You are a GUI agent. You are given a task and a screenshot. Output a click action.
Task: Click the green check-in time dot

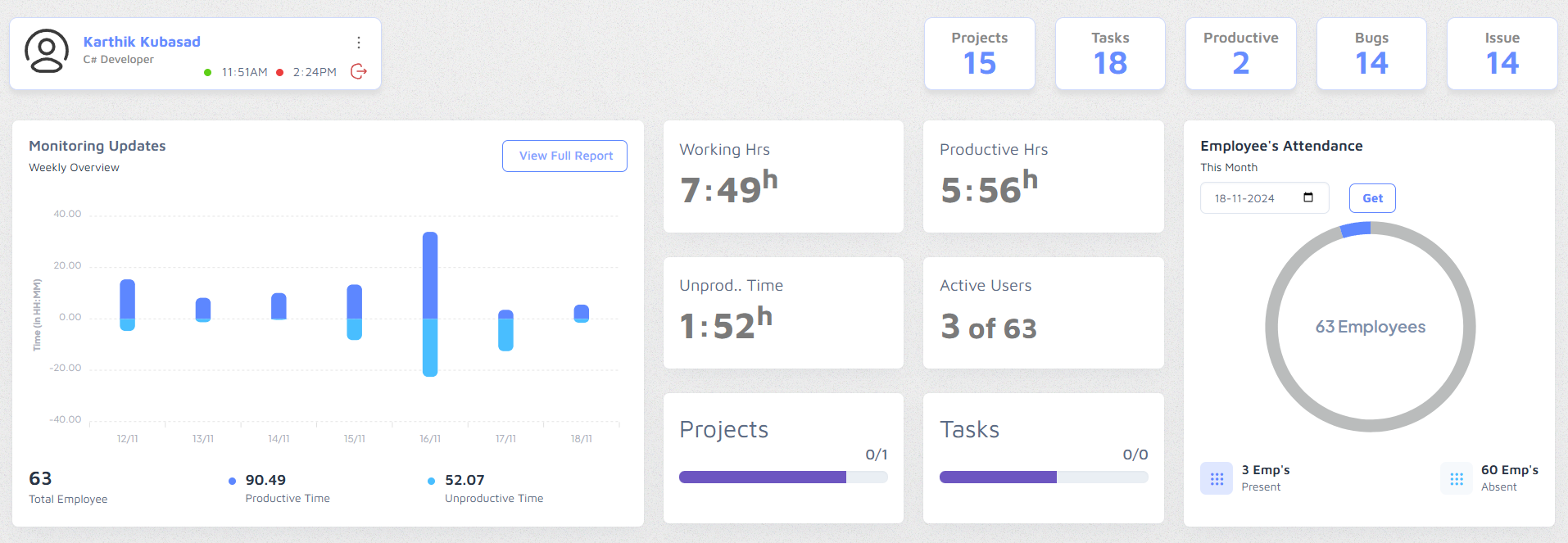pyautogui.click(x=208, y=73)
